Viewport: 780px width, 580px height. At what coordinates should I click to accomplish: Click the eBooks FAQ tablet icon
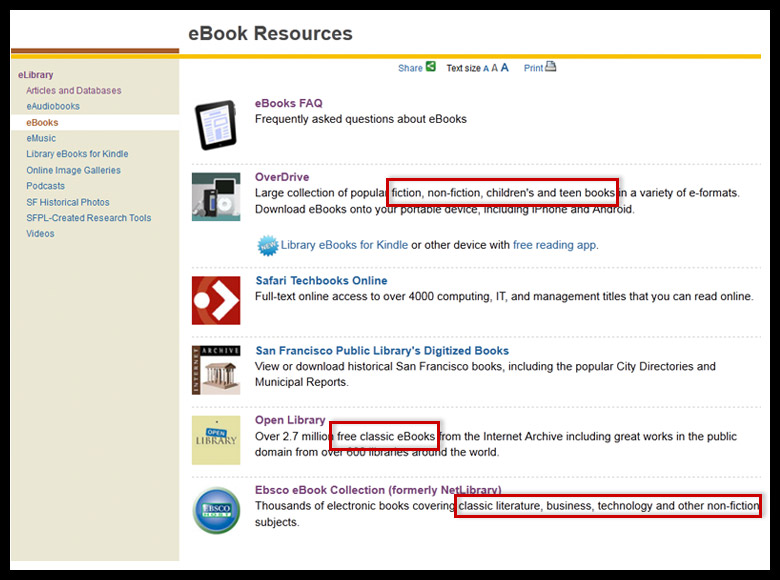(216, 125)
